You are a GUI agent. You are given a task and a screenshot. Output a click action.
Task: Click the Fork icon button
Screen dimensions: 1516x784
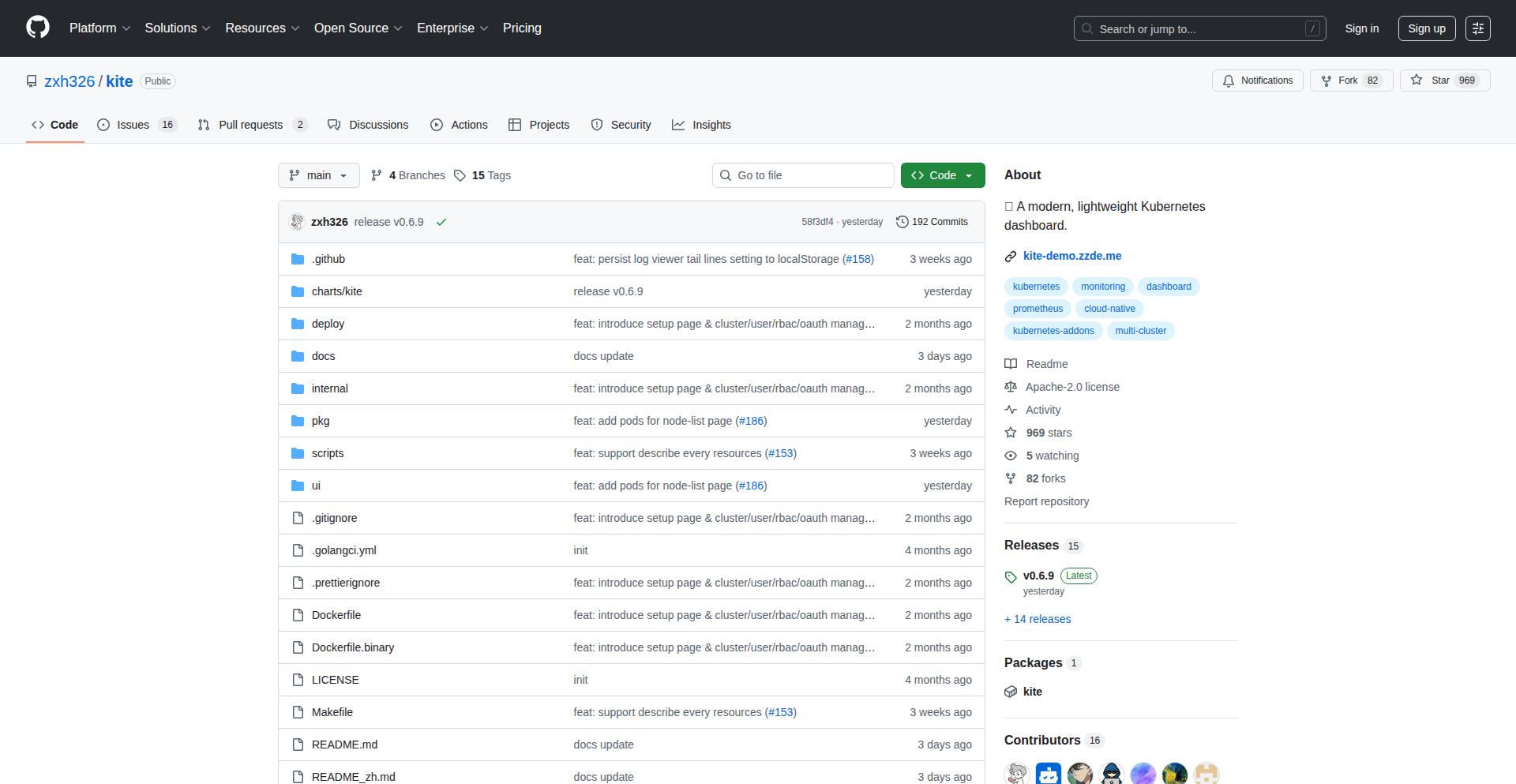coord(1326,81)
